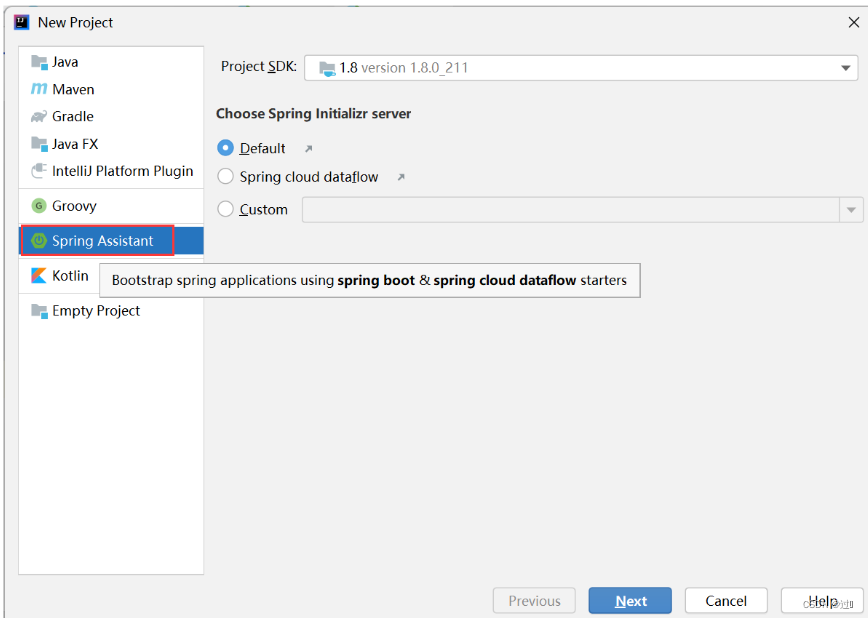Click the Previous button

pos(534,601)
